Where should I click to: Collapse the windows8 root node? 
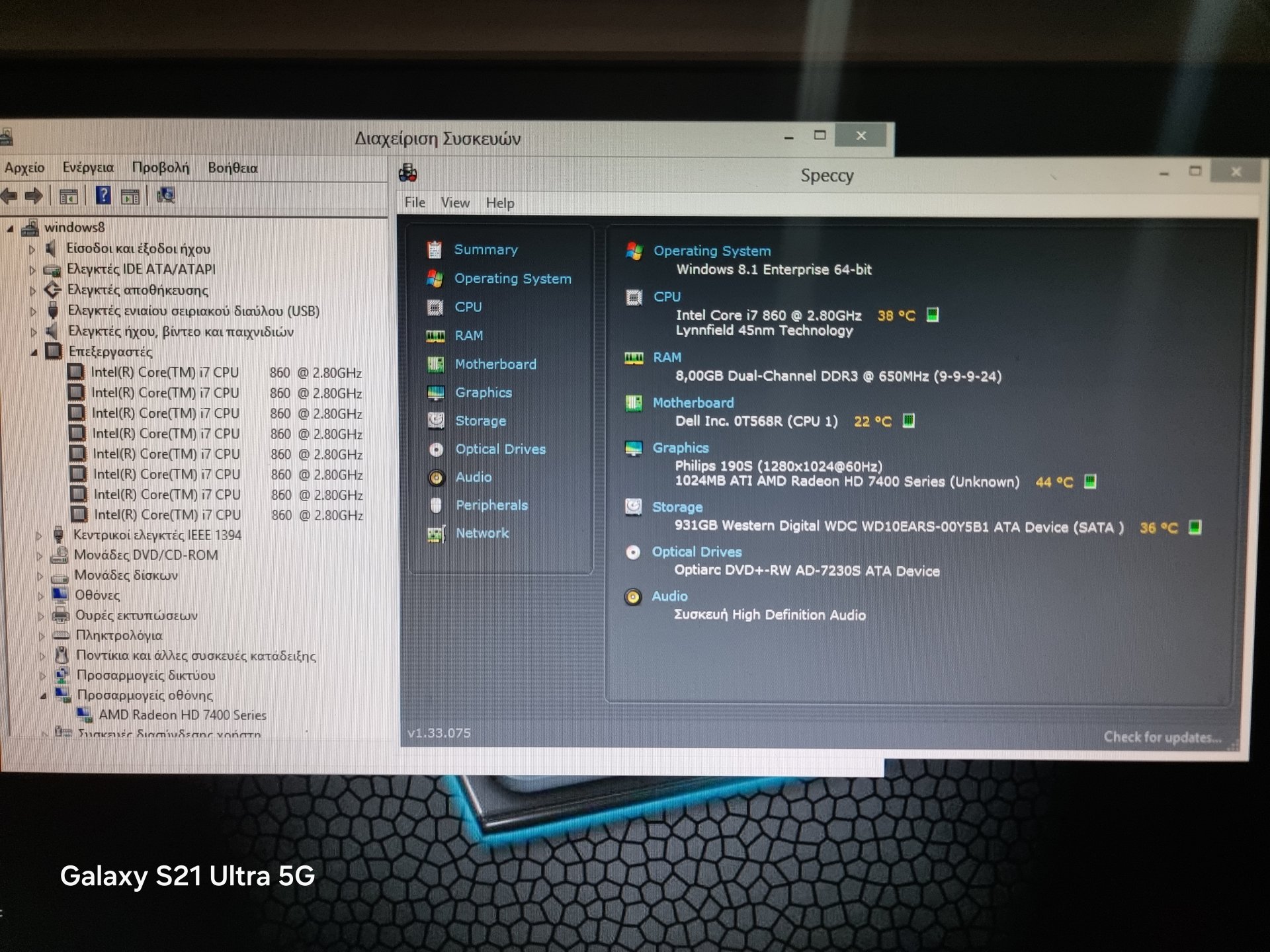pos(10,228)
